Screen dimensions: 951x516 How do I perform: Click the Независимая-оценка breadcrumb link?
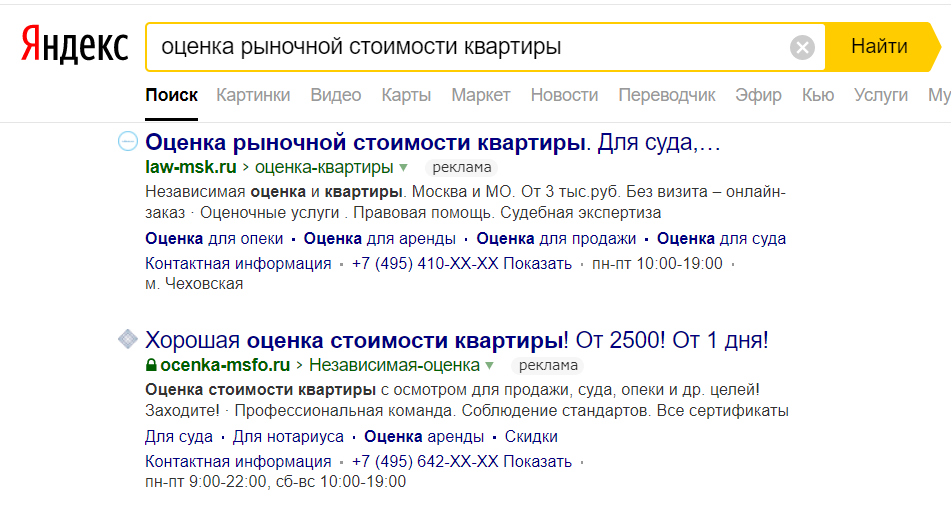[394, 365]
